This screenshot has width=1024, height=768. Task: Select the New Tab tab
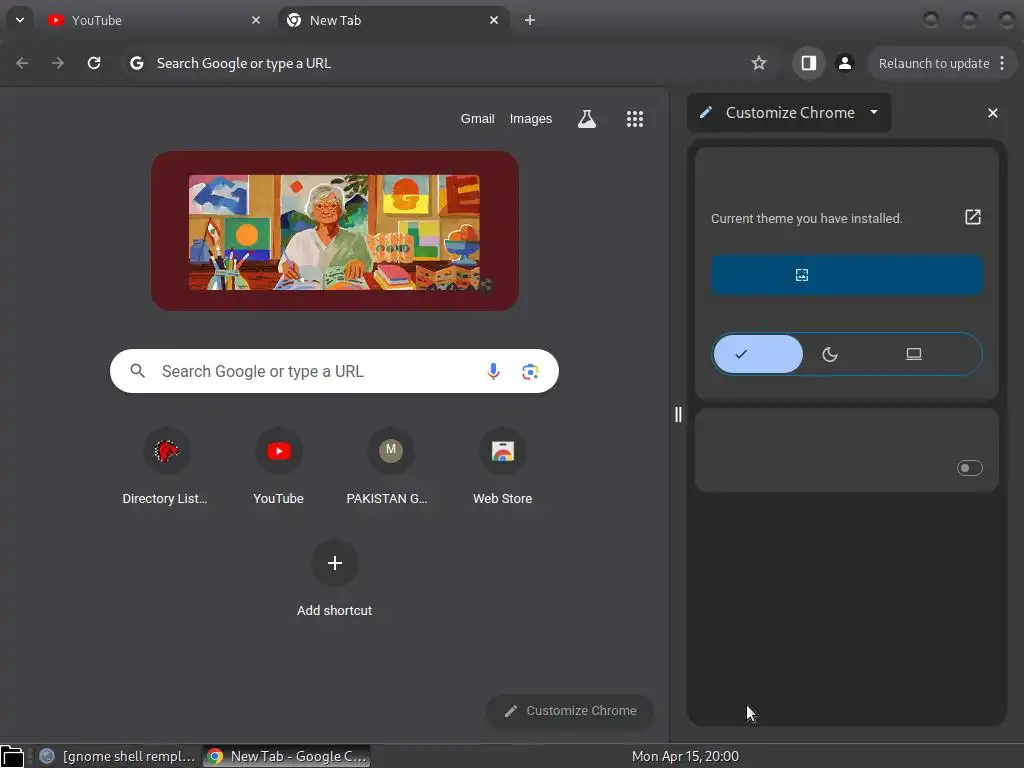[394, 20]
